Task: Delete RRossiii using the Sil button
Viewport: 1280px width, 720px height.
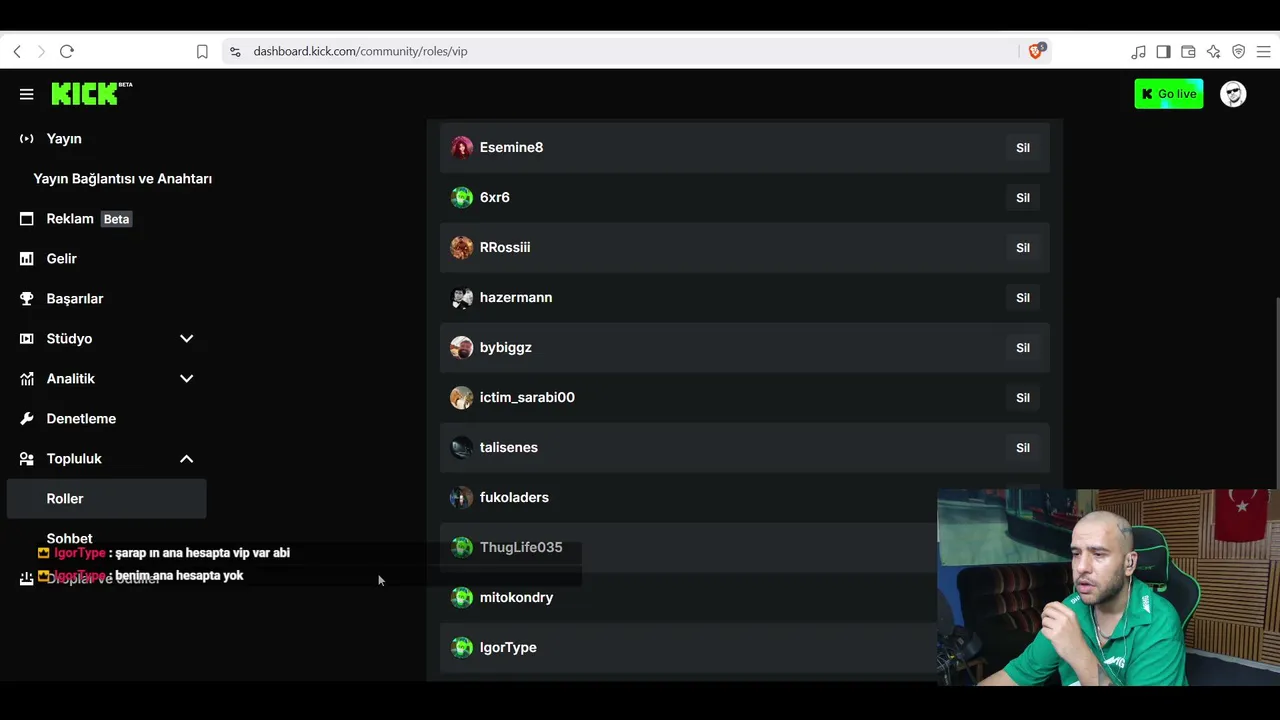Action: pos(1023,248)
